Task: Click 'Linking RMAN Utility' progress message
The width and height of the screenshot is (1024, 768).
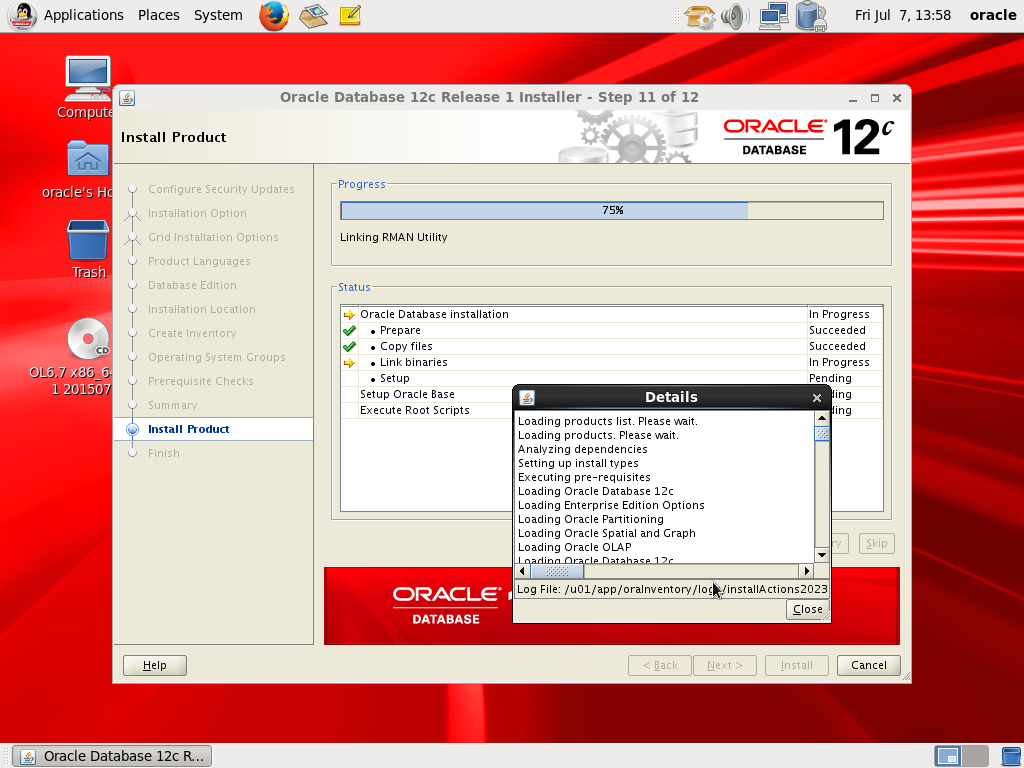Action: (394, 238)
